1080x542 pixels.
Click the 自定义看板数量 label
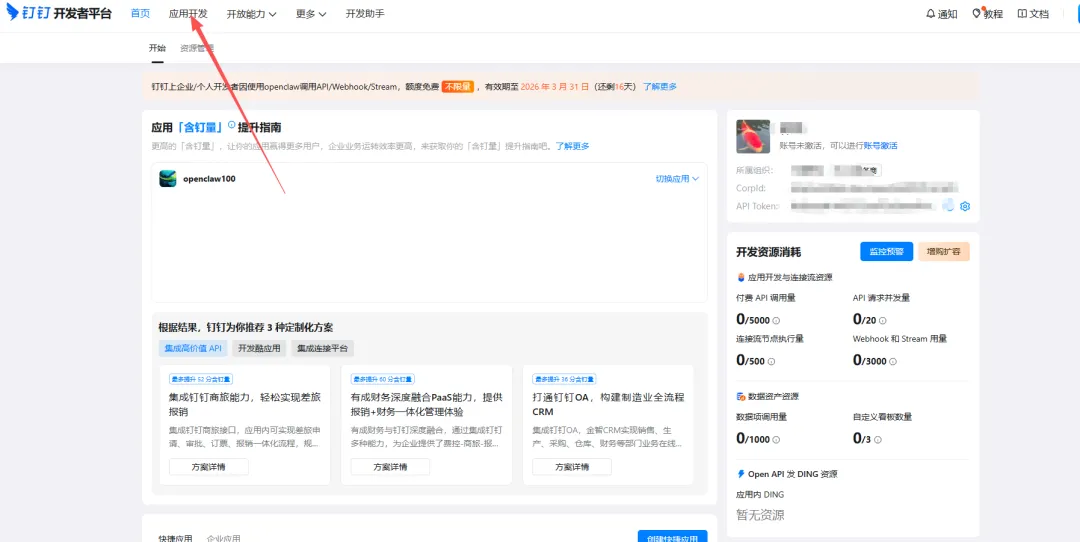882,417
